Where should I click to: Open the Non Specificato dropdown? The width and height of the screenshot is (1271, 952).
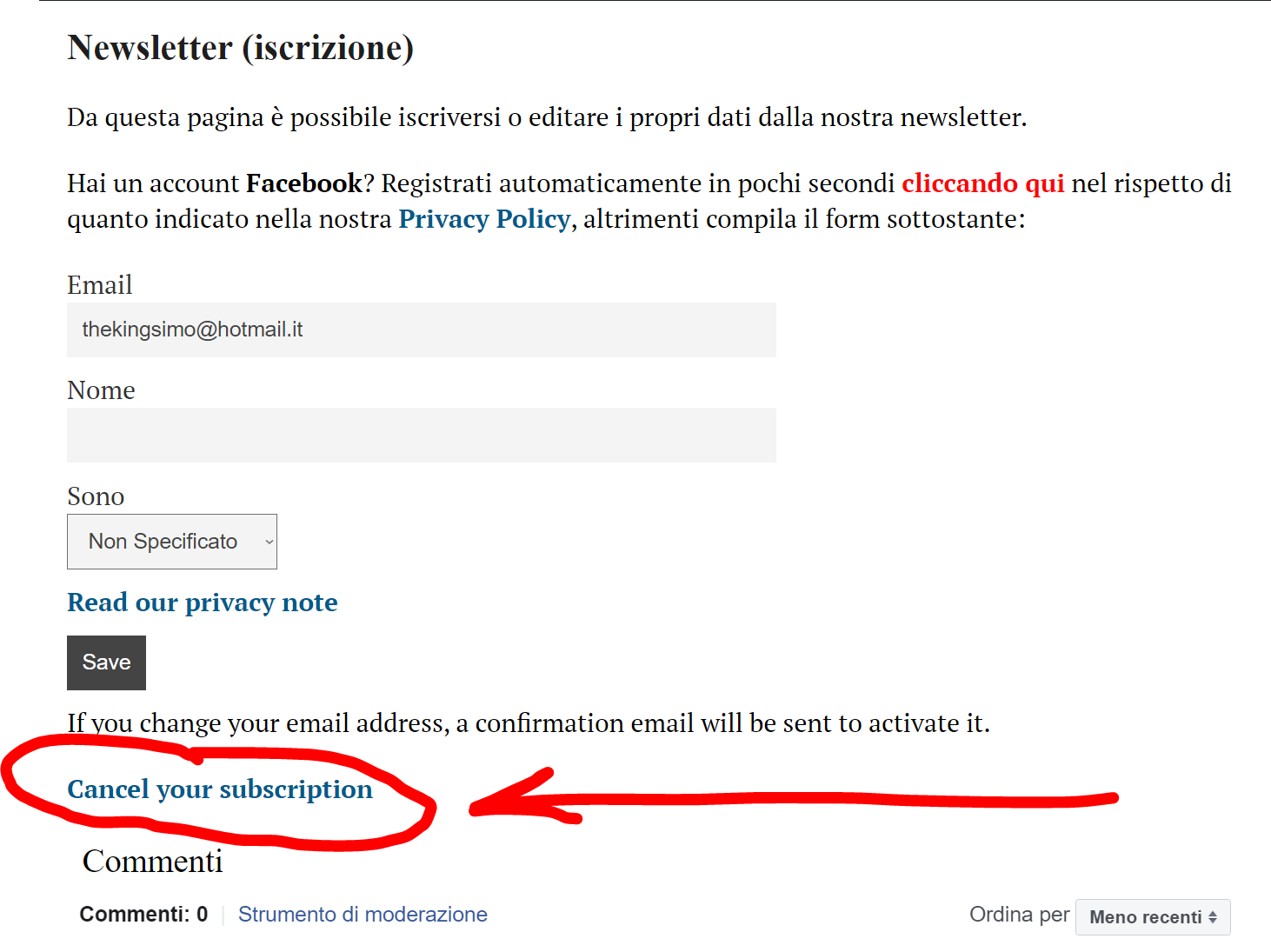tap(171, 542)
